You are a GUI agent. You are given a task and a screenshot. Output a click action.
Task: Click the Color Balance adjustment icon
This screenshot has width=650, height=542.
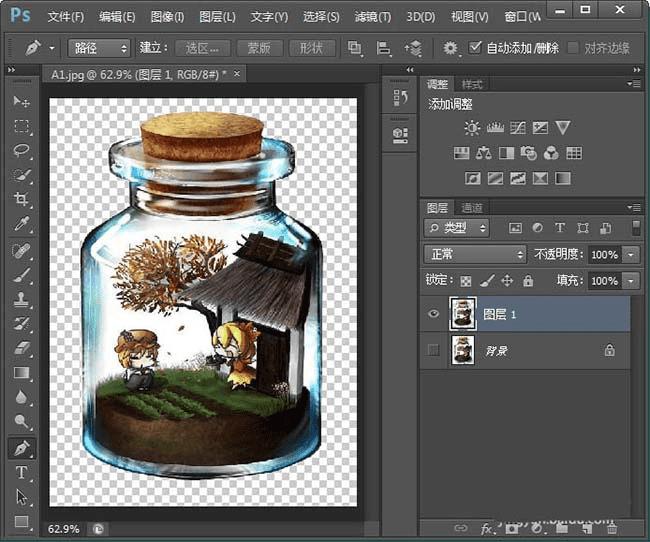484,153
